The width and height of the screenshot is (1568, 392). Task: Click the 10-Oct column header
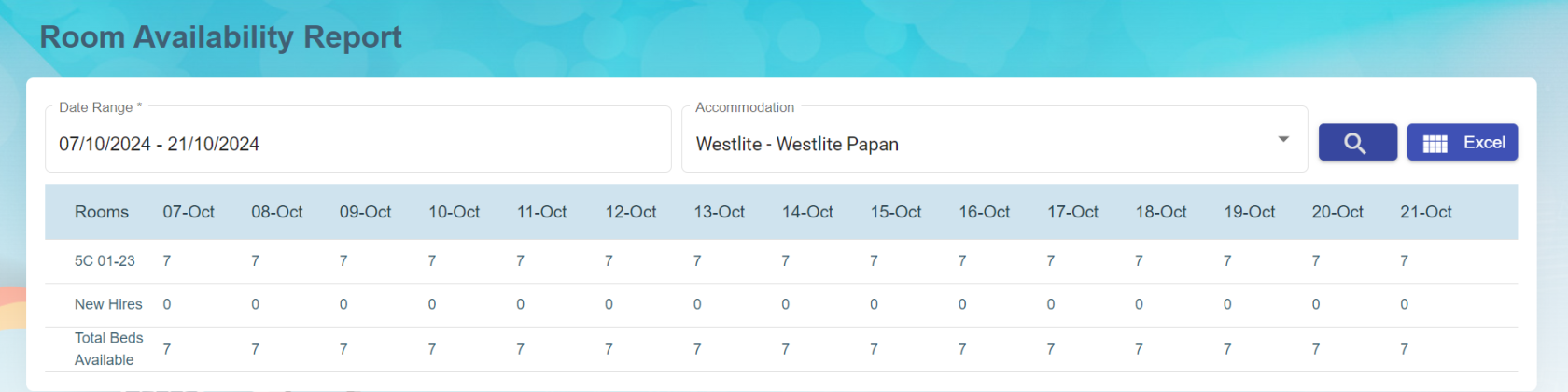coord(454,212)
